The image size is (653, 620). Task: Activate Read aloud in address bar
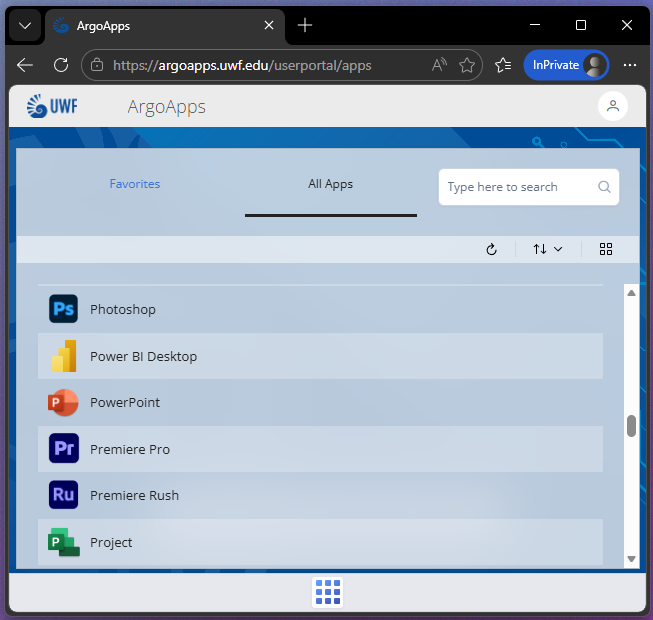(439, 65)
